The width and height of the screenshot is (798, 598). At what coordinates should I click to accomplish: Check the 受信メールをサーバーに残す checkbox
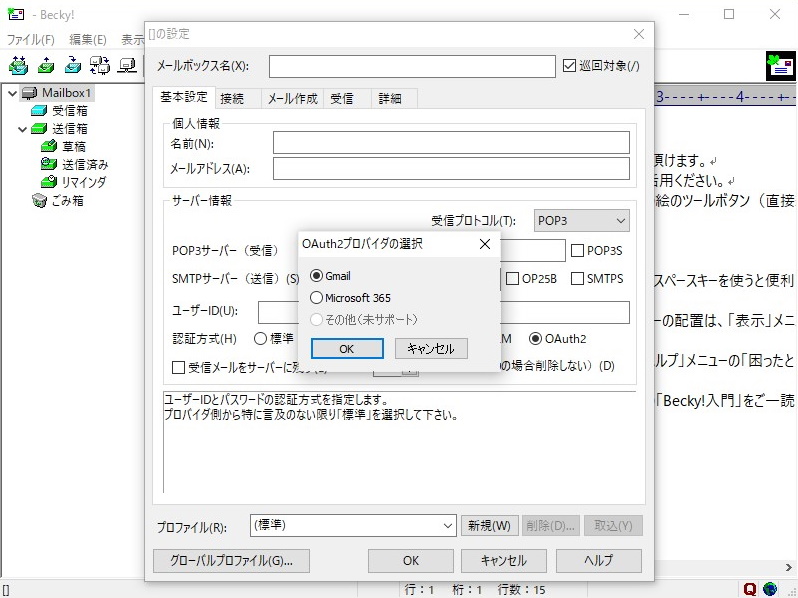click(x=178, y=367)
